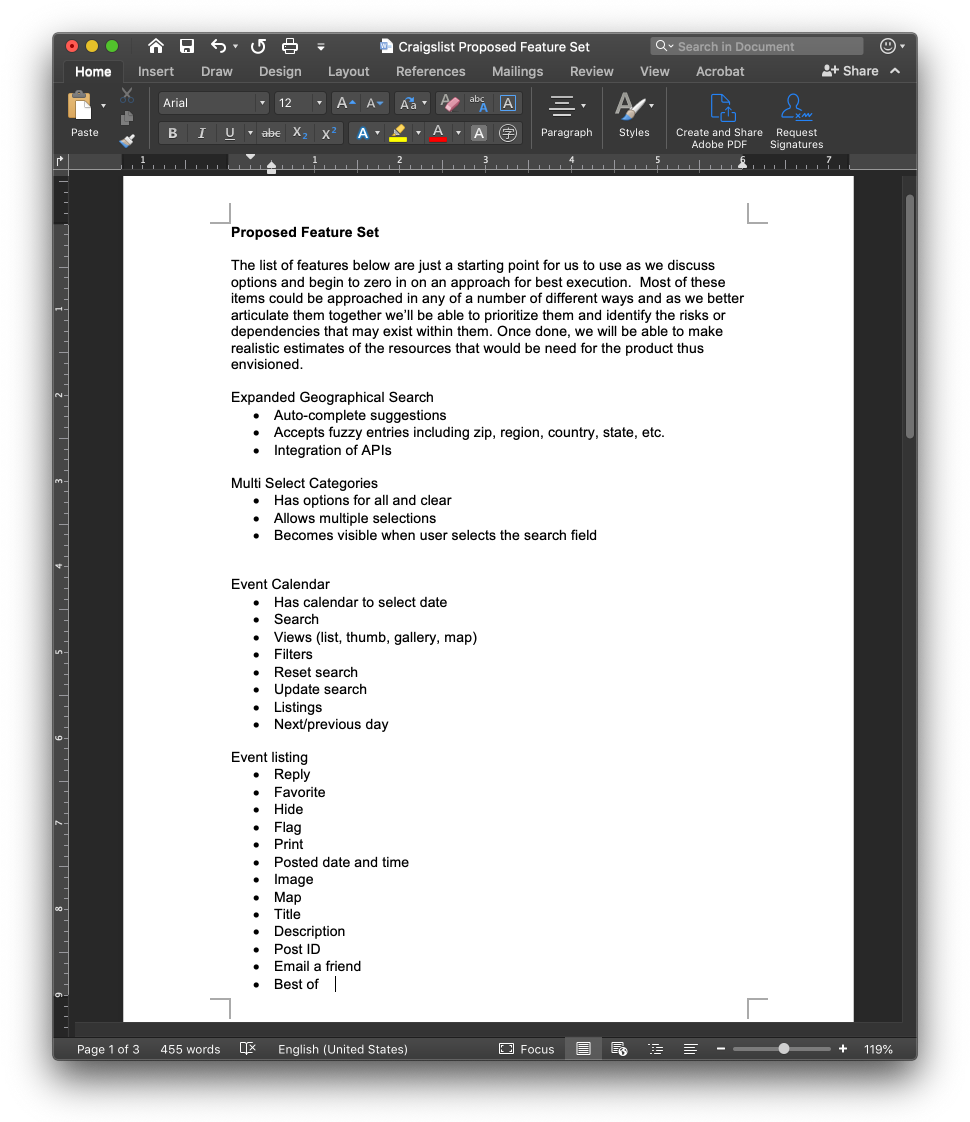Click Create and Share Adobe PDF
This screenshot has height=1122, width=970.
pos(719,122)
